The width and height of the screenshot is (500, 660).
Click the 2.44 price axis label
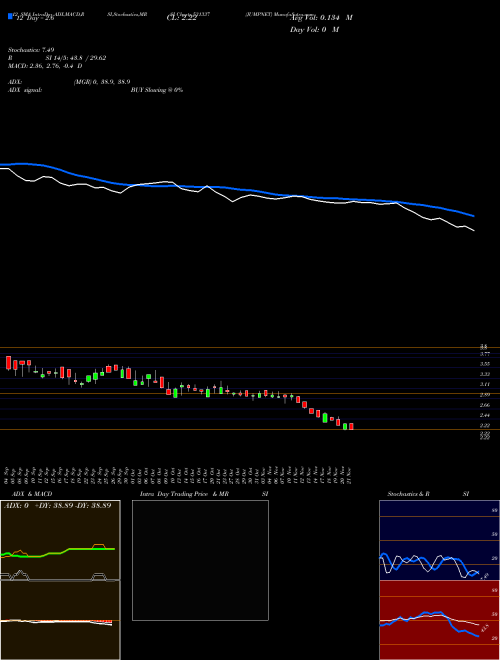pos(485,415)
